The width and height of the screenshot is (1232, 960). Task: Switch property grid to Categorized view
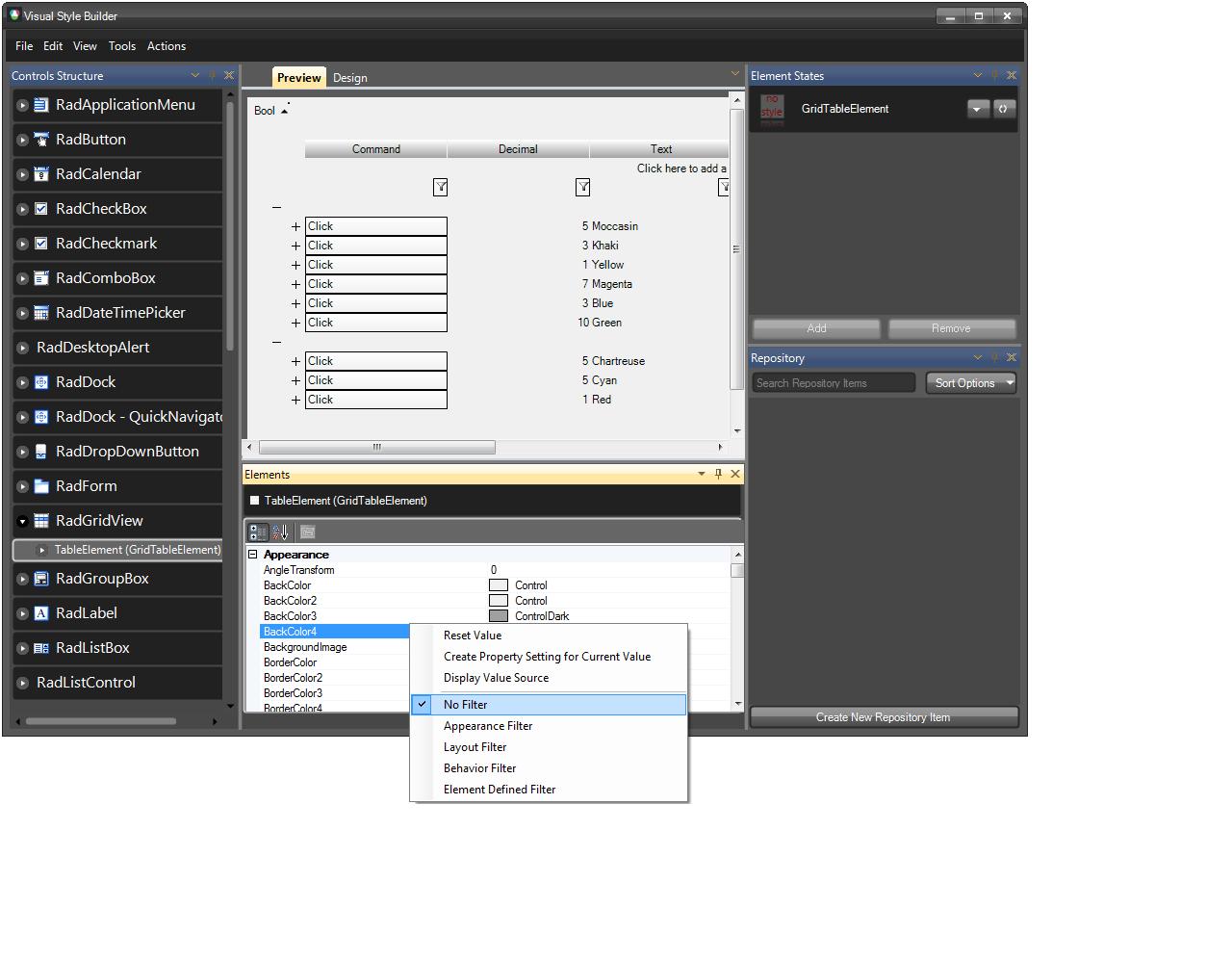[258, 532]
